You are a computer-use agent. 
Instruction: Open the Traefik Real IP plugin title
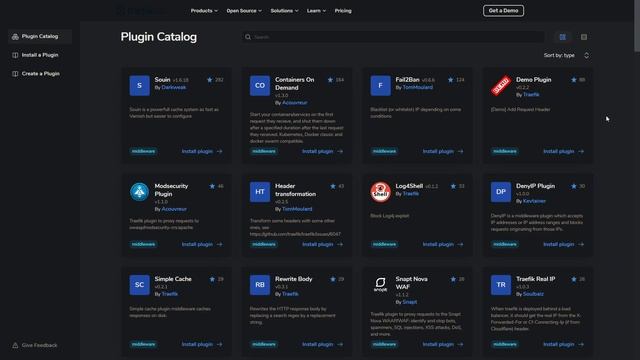536,279
